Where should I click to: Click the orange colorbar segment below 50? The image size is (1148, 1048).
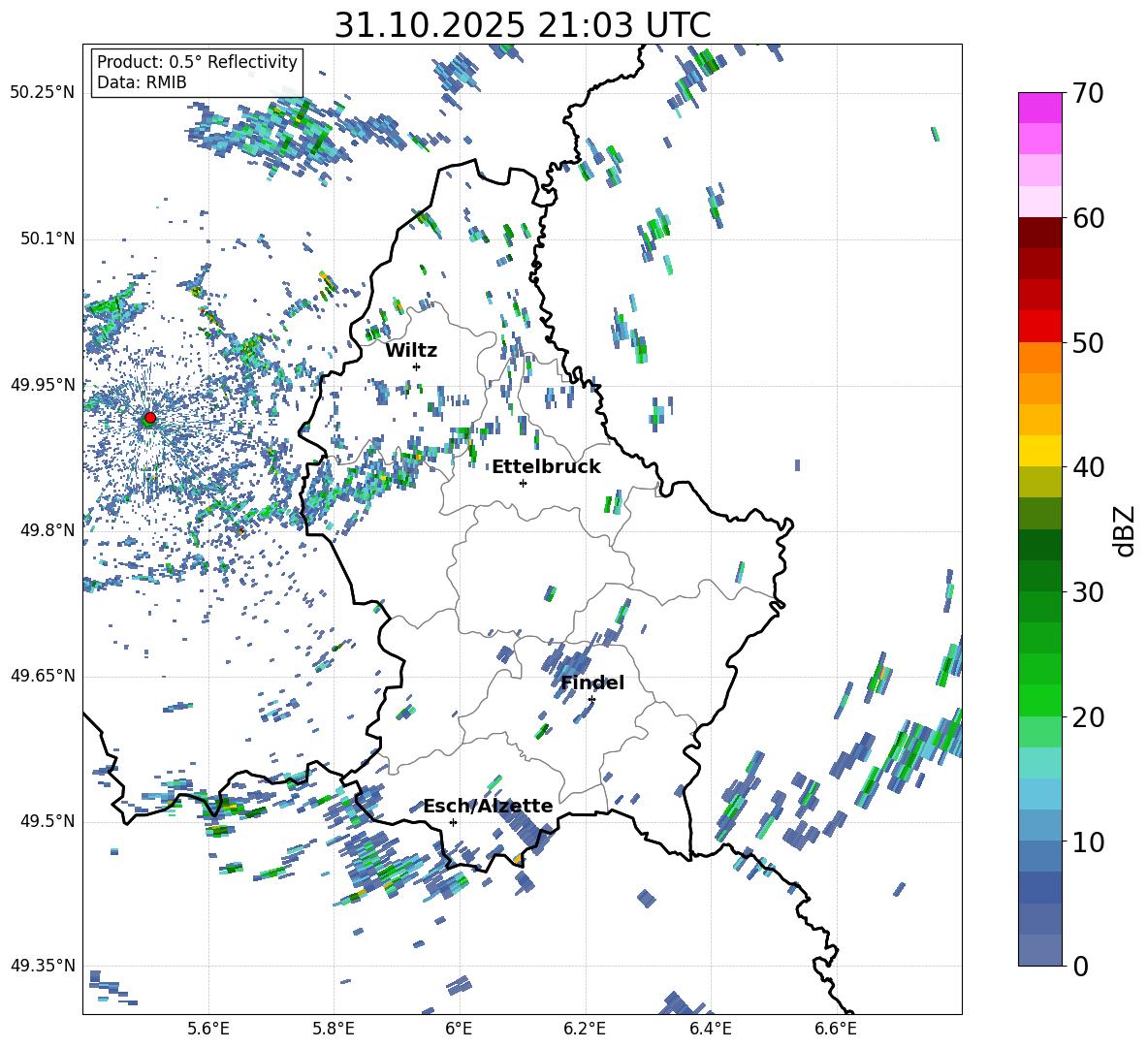1040,358
